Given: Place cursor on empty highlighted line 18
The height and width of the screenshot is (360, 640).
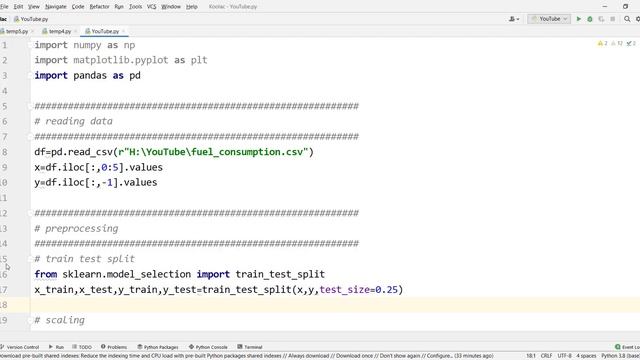Looking at the screenshot, I should pos(335,305).
